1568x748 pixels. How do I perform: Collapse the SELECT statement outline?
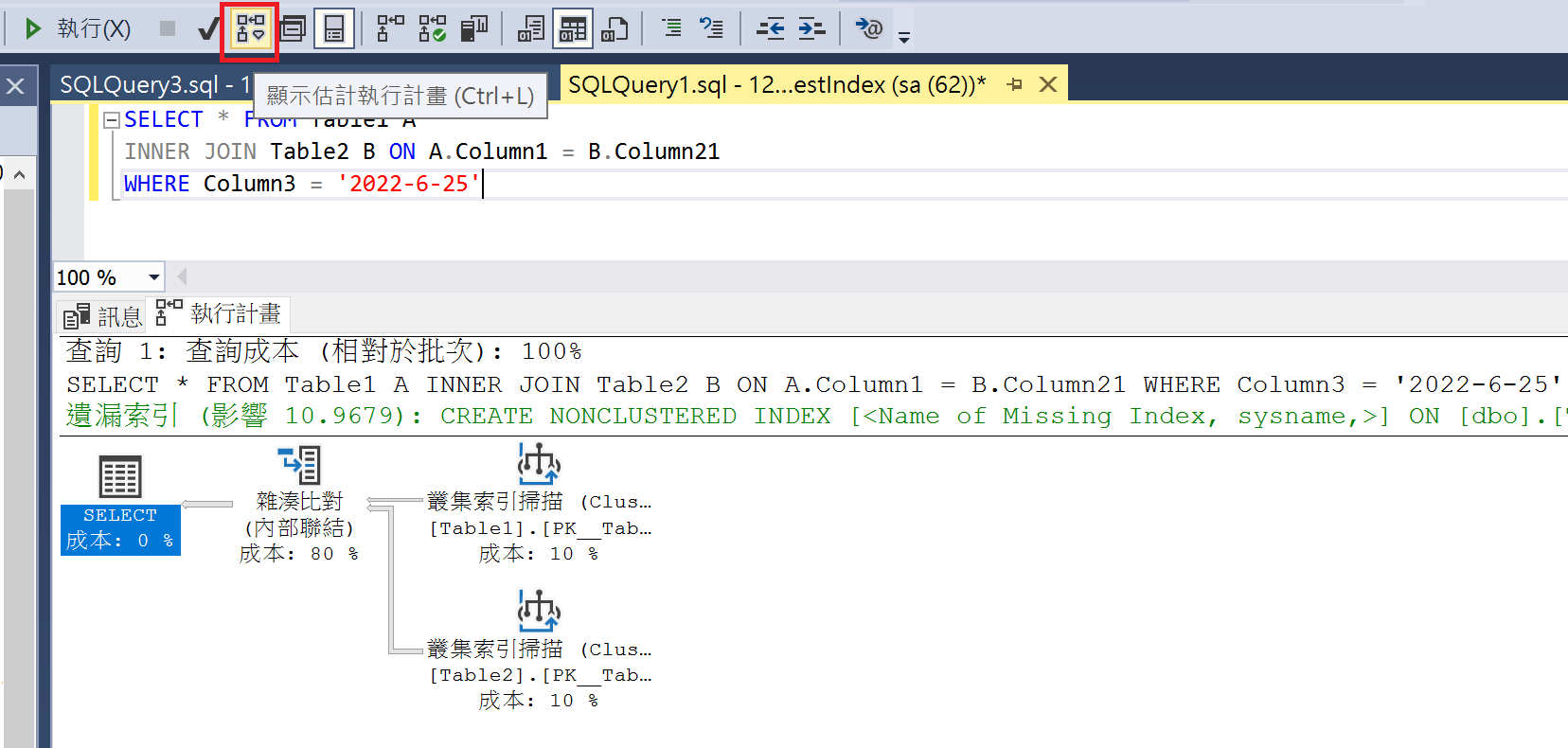111,119
